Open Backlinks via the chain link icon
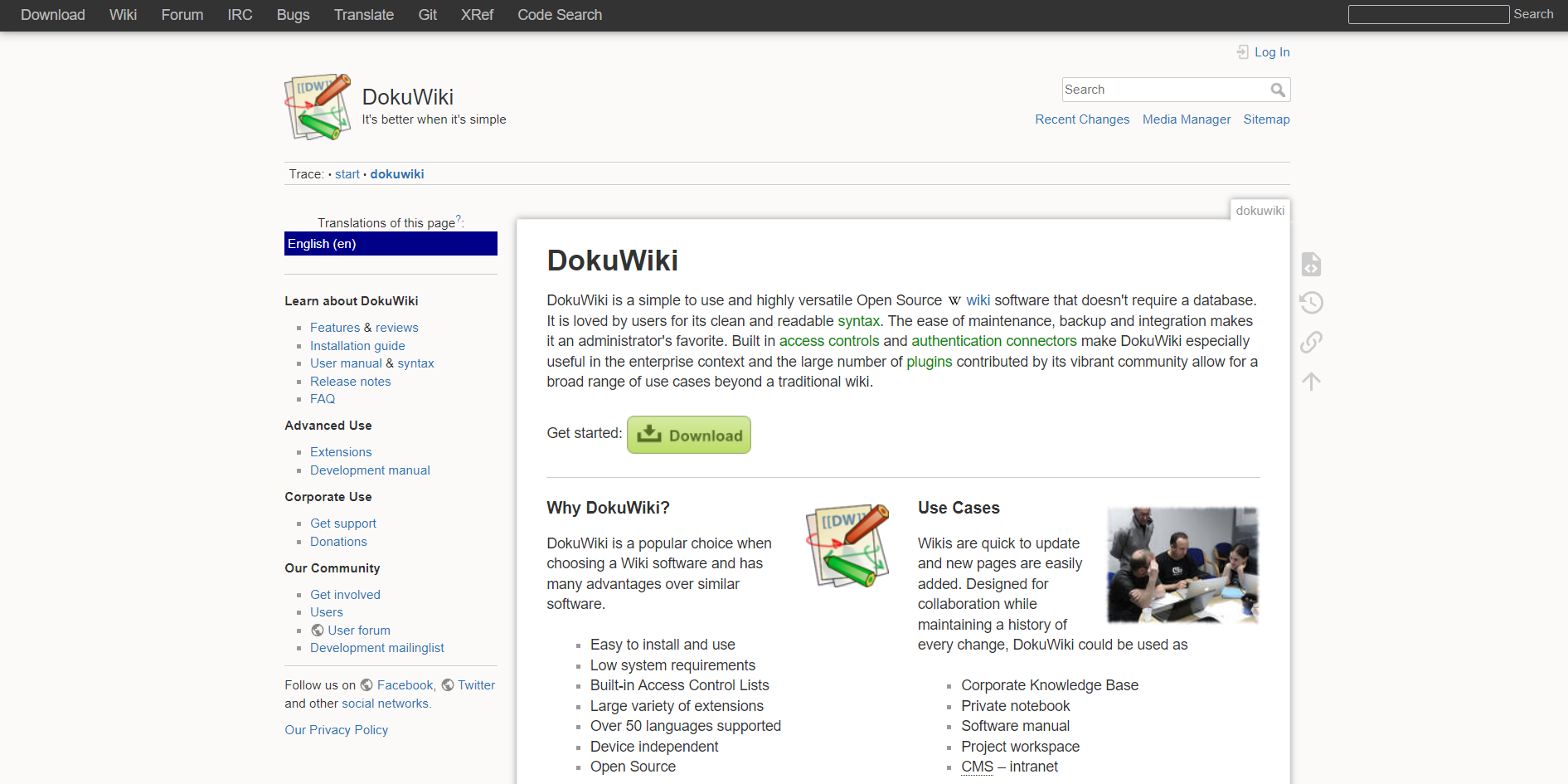The width and height of the screenshot is (1568, 784). pyautogui.click(x=1311, y=342)
